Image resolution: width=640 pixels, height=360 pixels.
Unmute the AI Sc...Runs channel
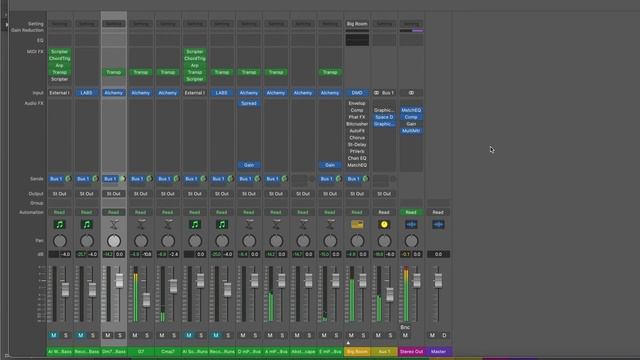[189, 335]
